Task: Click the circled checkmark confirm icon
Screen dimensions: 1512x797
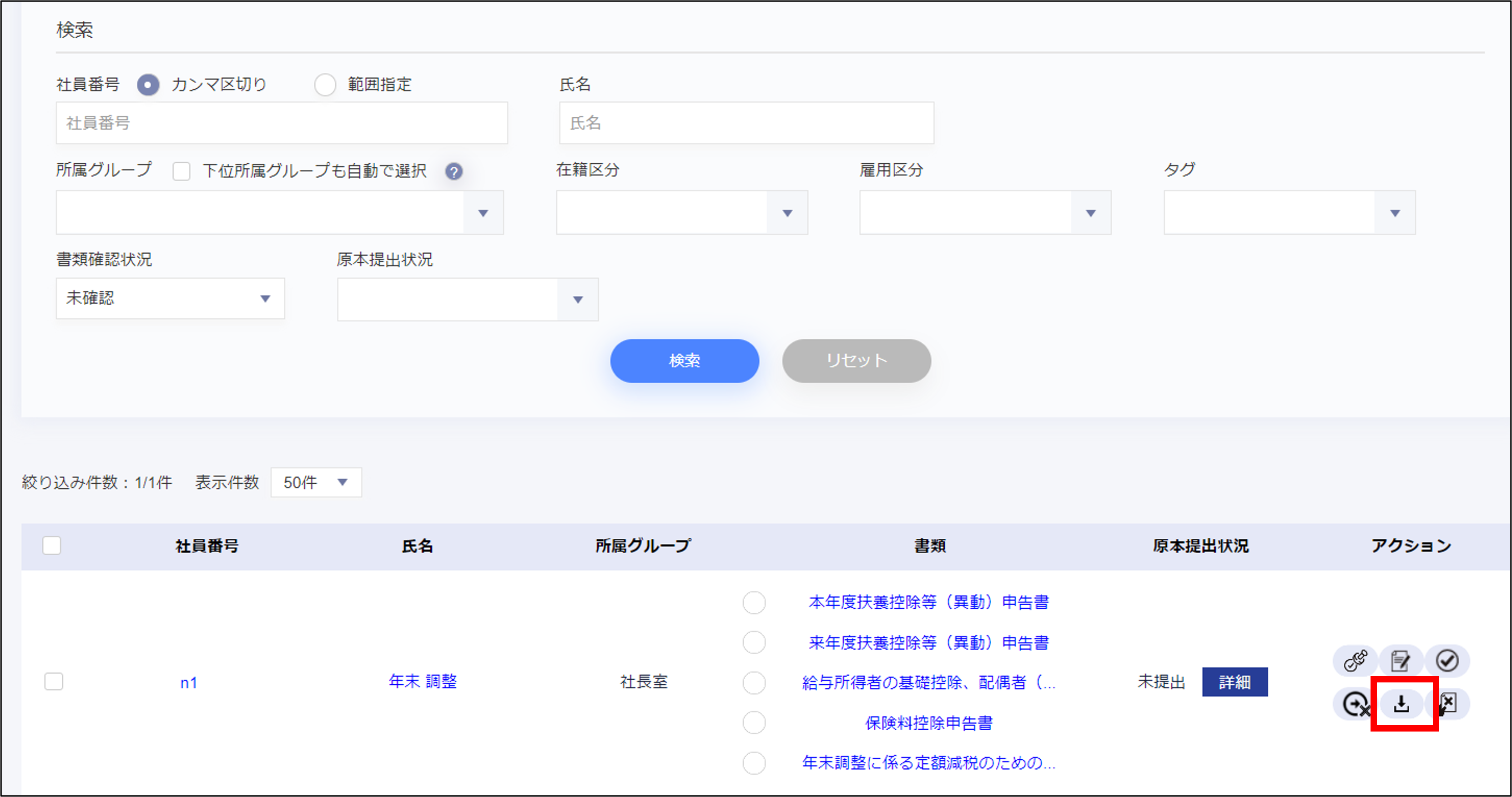Action: tap(1447, 661)
